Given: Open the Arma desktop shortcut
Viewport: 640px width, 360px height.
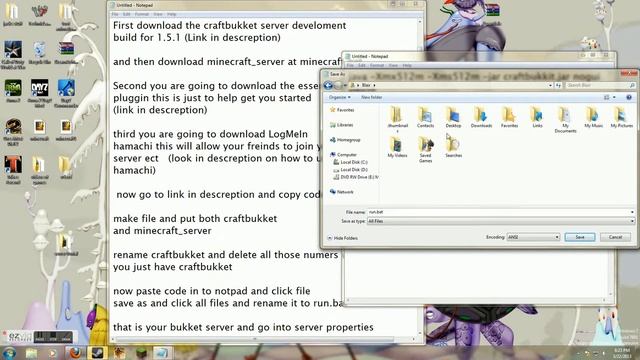Looking at the screenshot, I should (x=13, y=91).
